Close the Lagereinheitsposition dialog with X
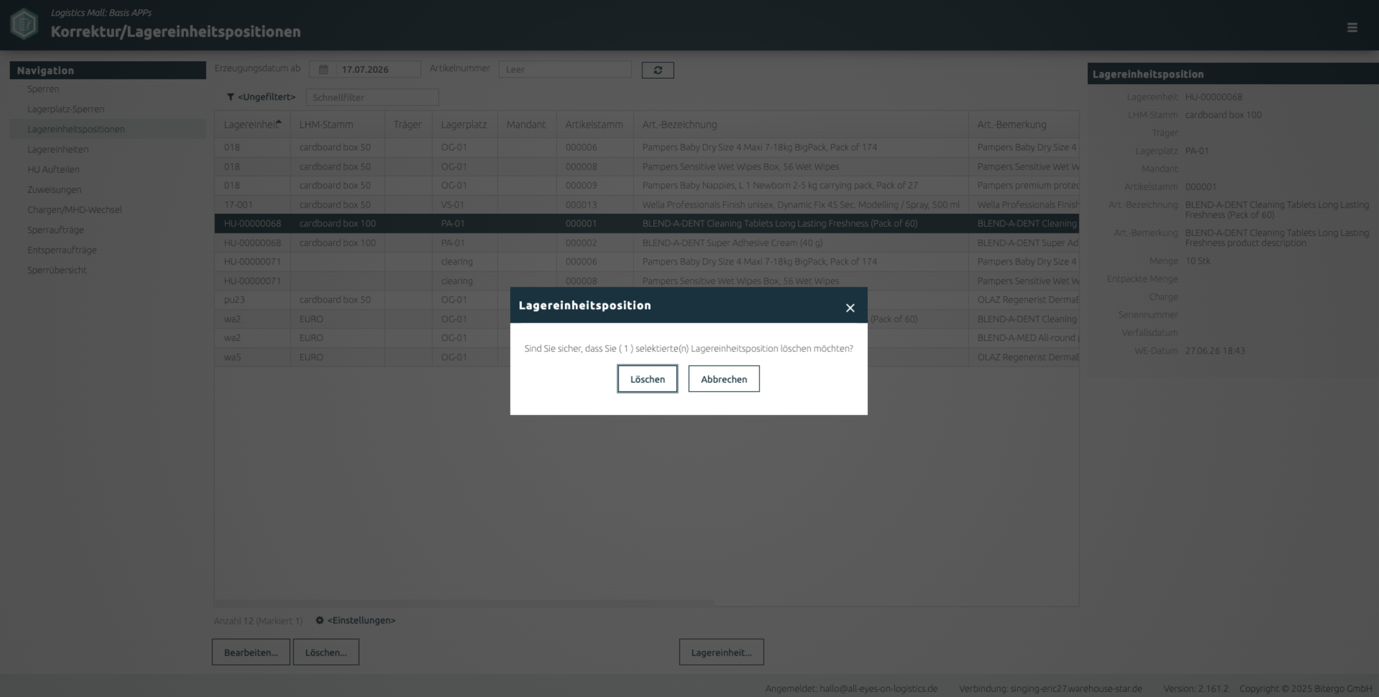1379x697 pixels. tap(850, 308)
